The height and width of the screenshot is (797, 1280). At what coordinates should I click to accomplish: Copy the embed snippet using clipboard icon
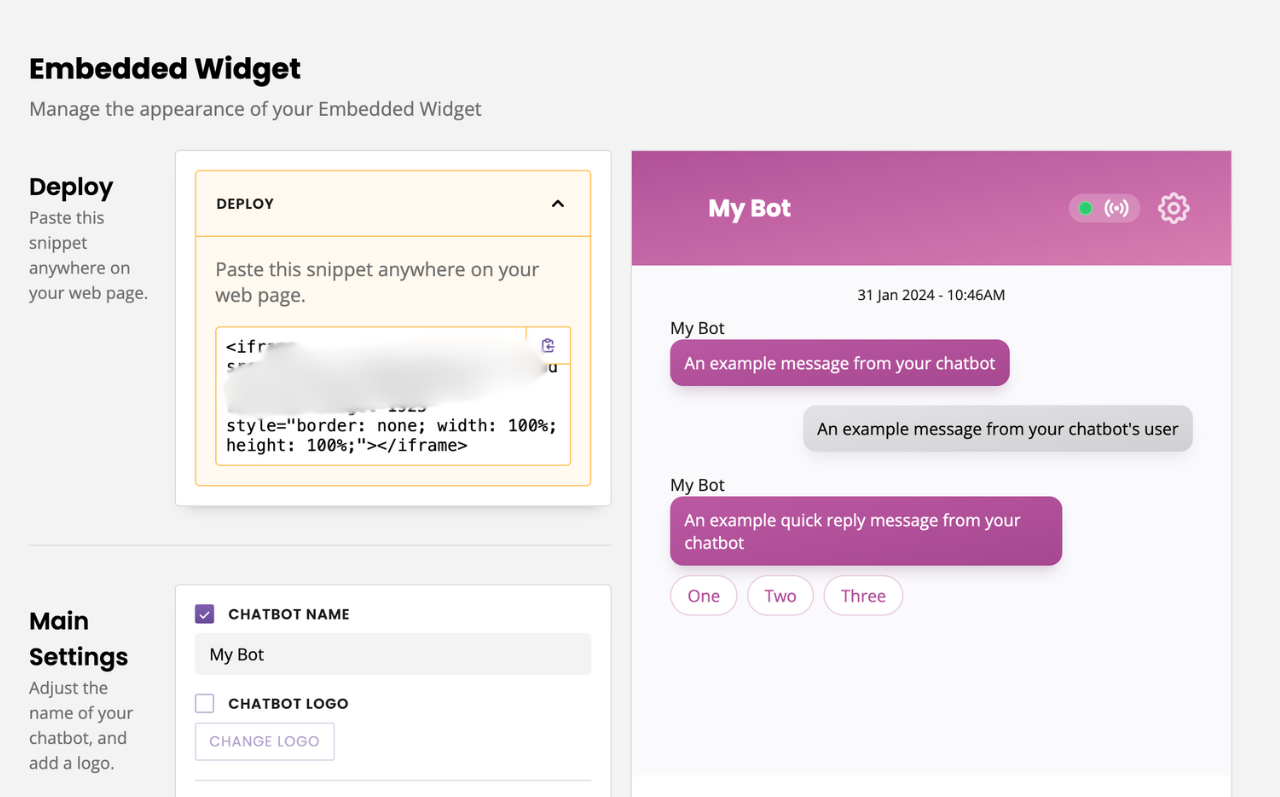547,344
